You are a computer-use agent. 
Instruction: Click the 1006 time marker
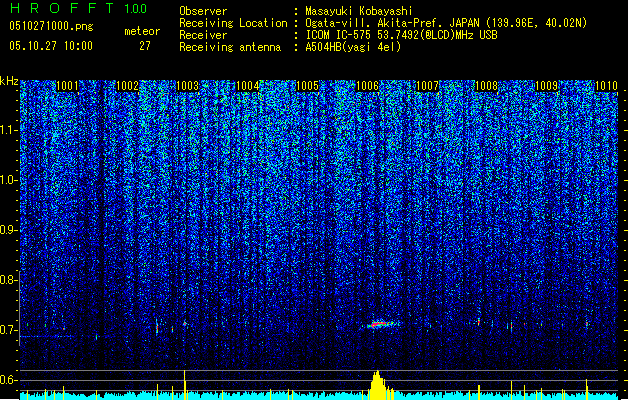(367, 86)
